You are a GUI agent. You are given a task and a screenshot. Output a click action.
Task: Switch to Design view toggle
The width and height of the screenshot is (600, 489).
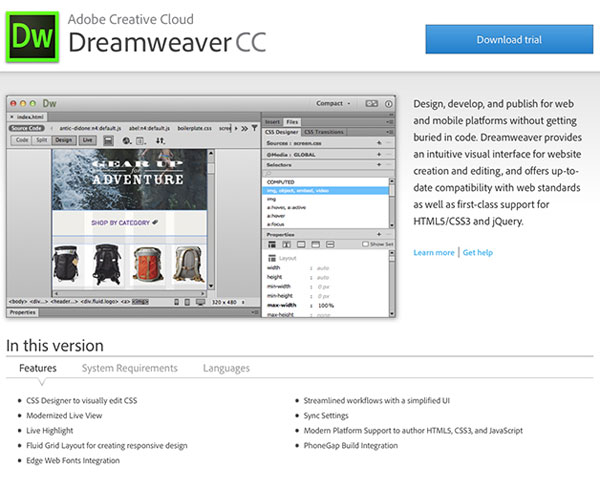coord(63,141)
